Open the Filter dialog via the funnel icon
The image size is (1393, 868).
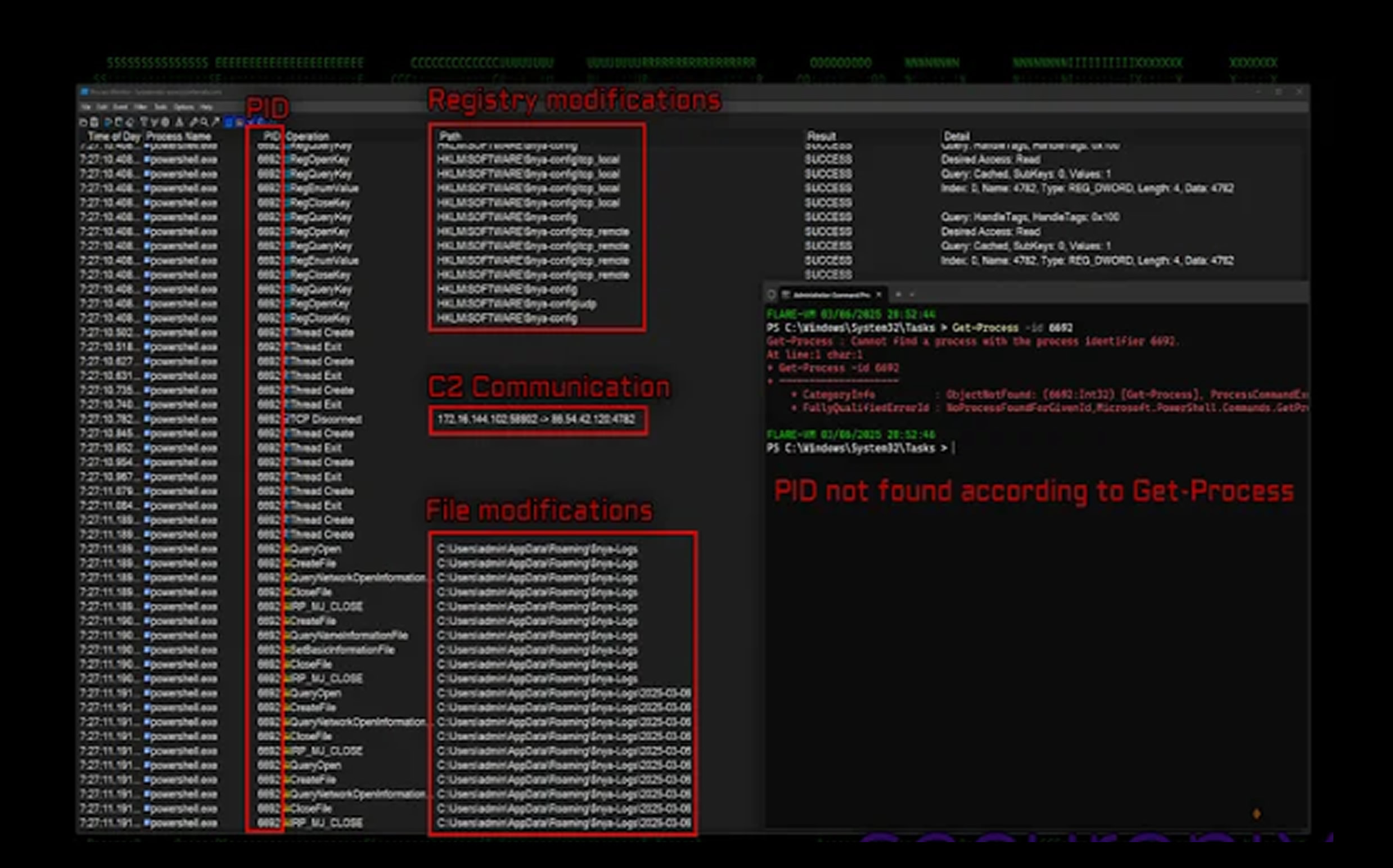click(x=144, y=121)
